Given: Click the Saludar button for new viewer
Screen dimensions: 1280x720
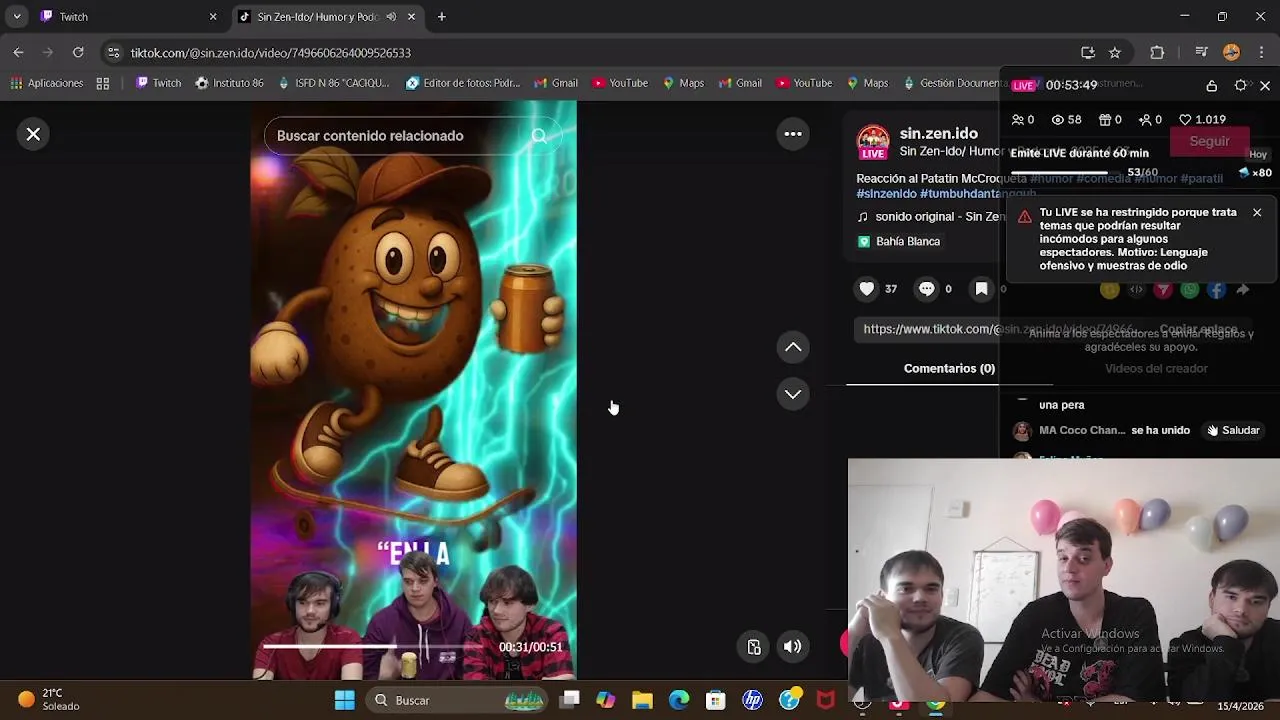Looking at the screenshot, I should [x=1232, y=431].
